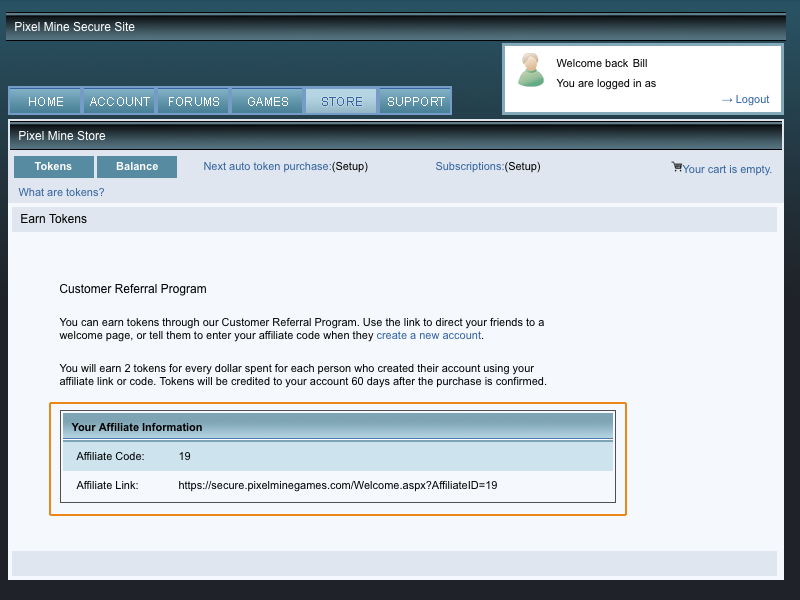The width and height of the screenshot is (800, 600).
Task: Go to the ACCOUNT tab
Action: (x=119, y=101)
